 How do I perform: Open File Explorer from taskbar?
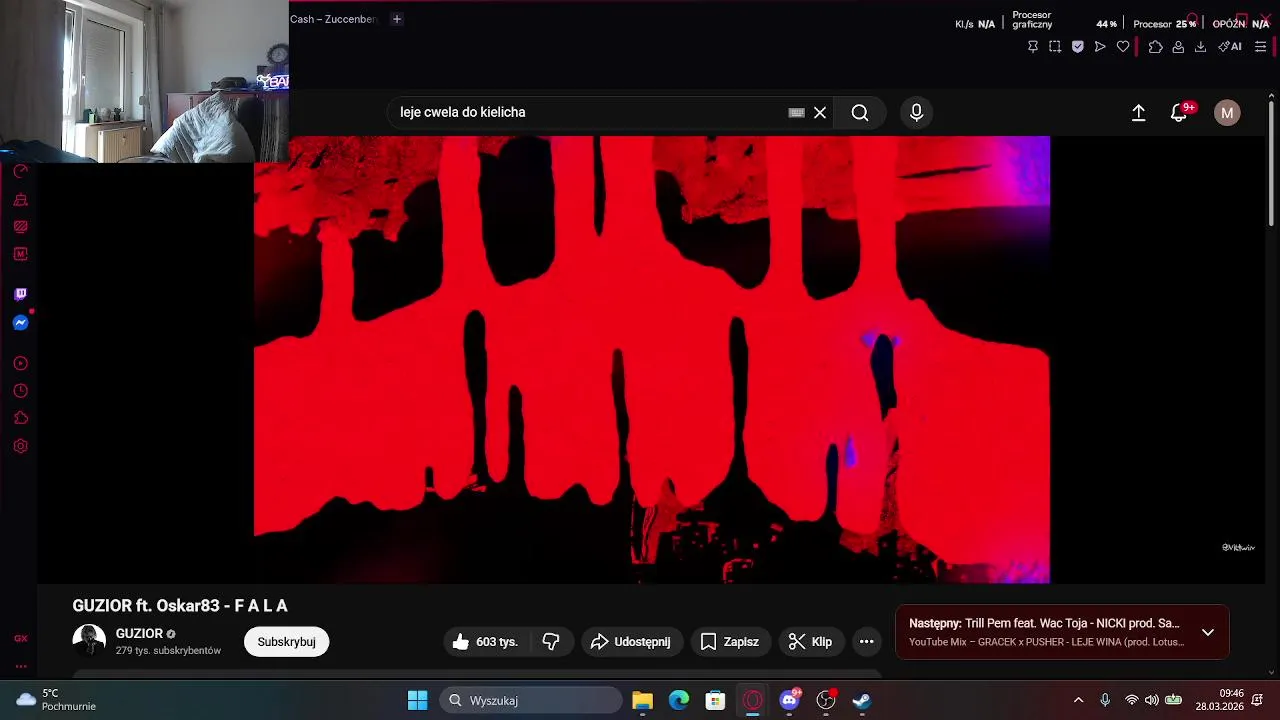pos(642,700)
